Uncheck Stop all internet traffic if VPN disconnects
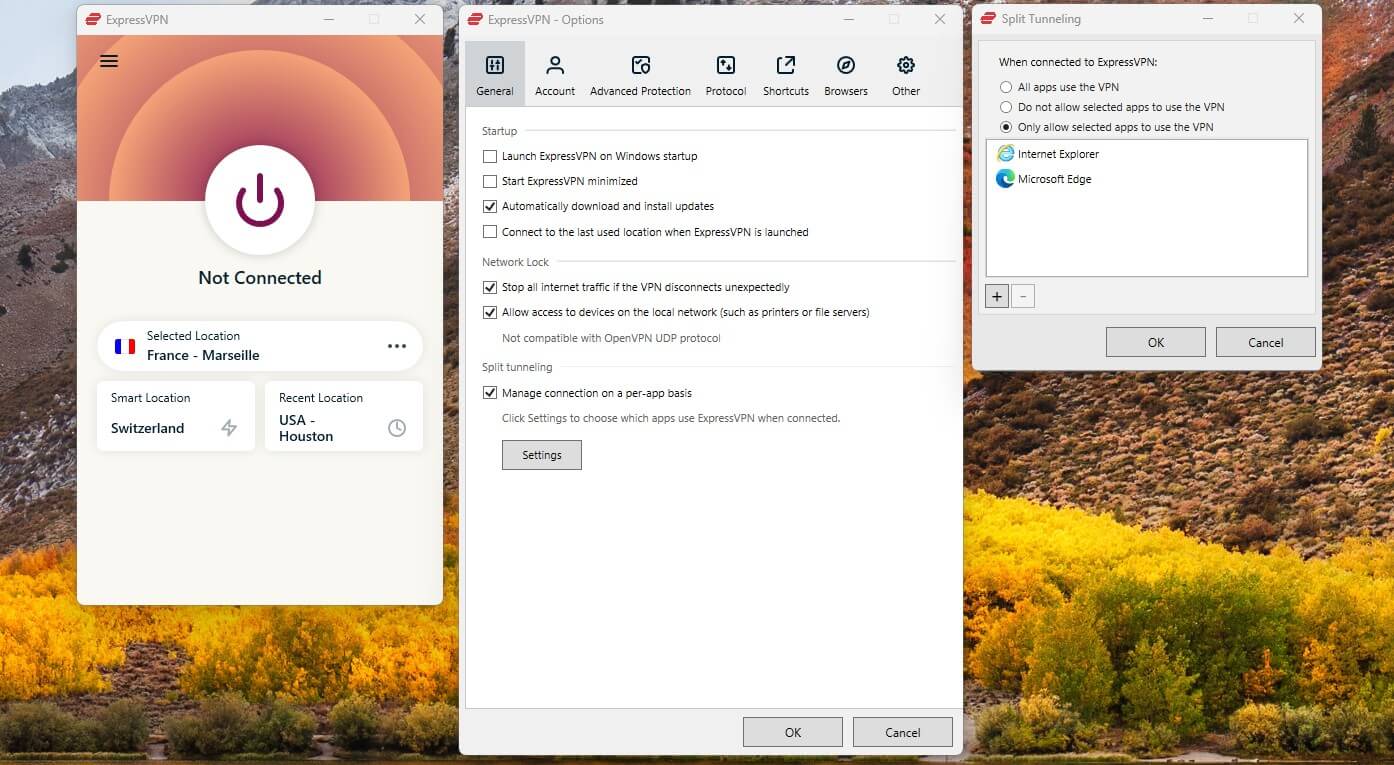 click(x=490, y=287)
